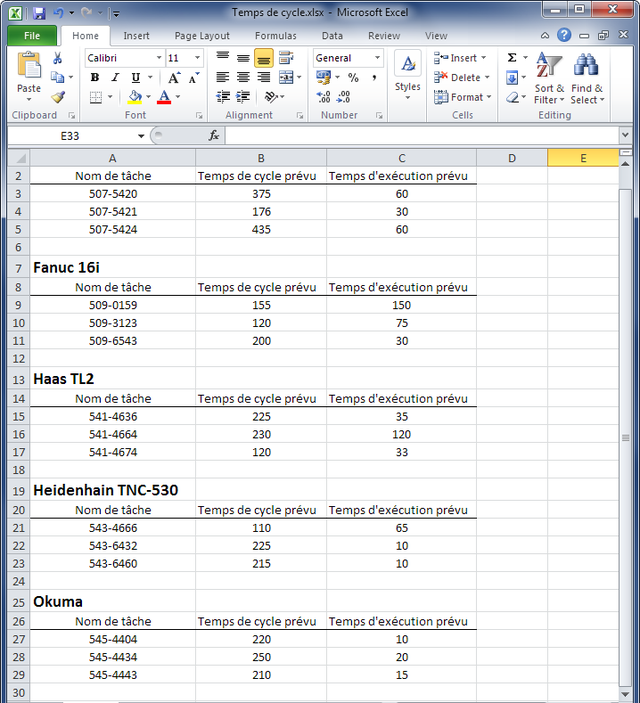Click the Copy icon

[x=57, y=77]
